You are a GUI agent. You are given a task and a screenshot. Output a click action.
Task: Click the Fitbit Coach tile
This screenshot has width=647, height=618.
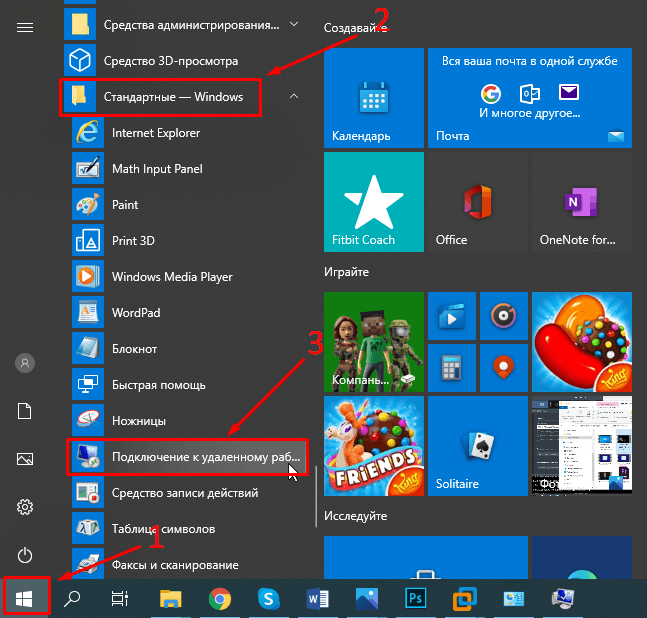[373, 202]
